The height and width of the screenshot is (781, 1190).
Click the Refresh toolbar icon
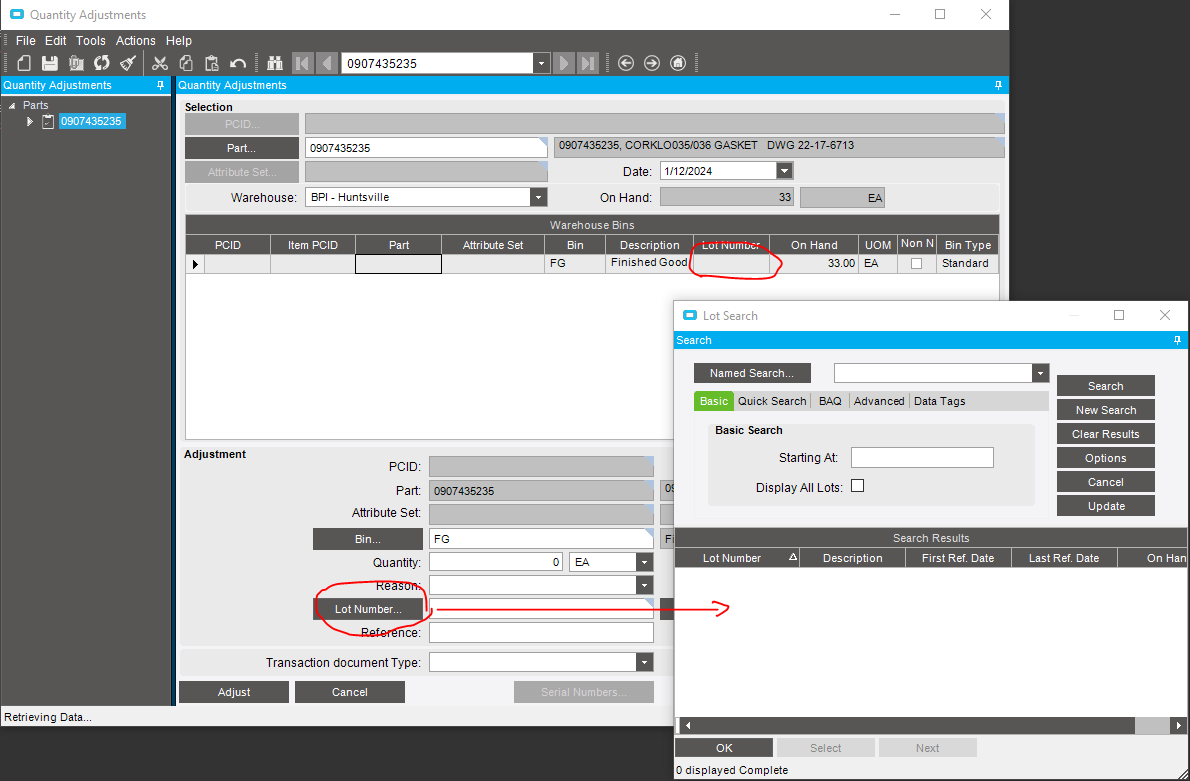[x=102, y=63]
